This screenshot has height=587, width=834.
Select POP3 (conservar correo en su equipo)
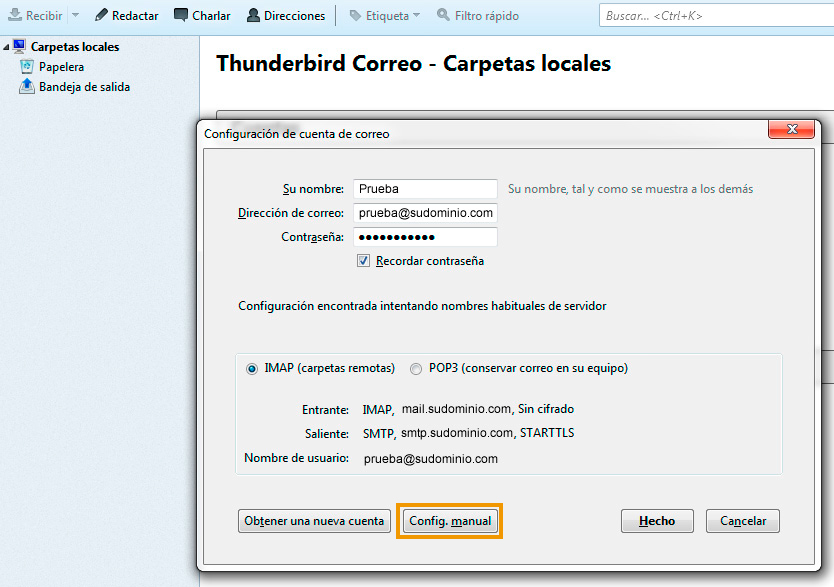point(415,368)
